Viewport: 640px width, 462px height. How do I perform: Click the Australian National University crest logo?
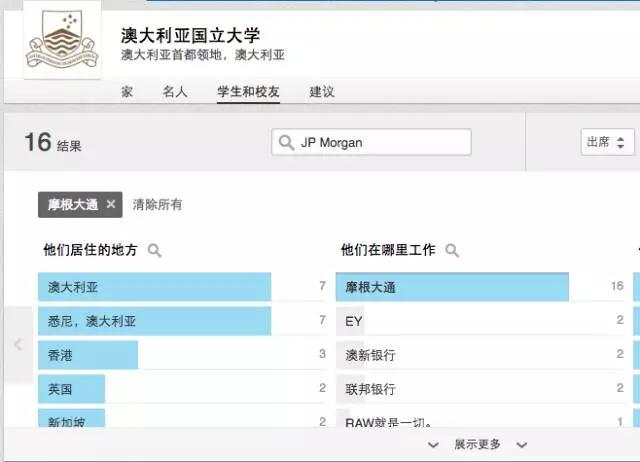point(62,45)
